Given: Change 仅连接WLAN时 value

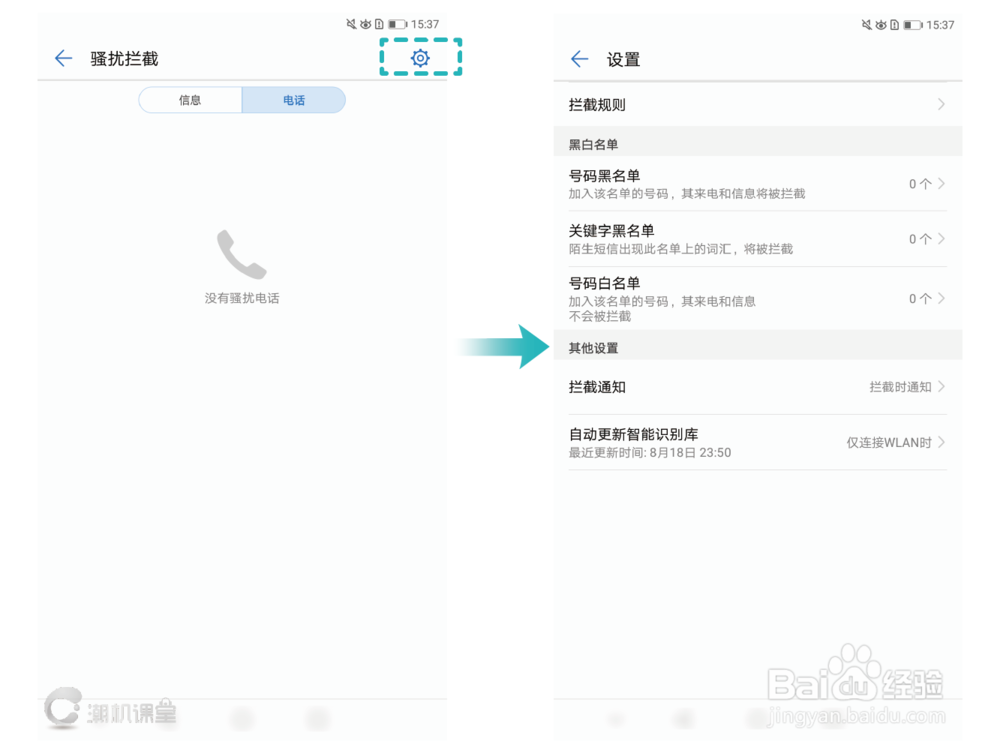Looking at the screenshot, I should (x=888, y=443).
